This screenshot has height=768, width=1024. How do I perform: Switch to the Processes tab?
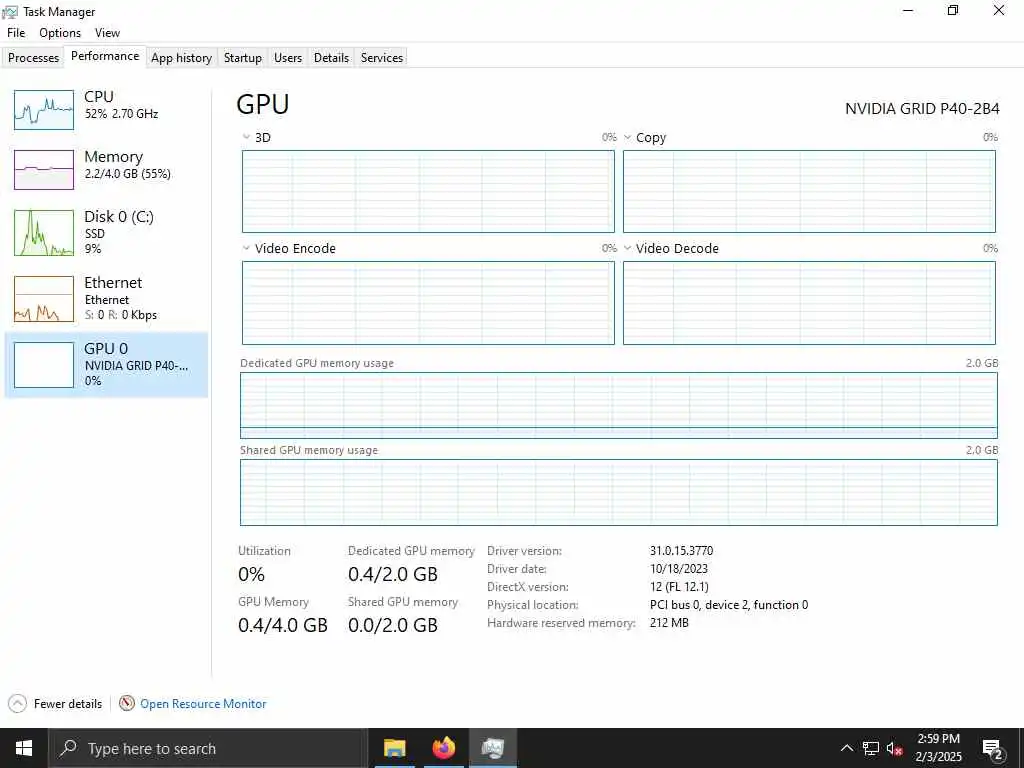[33, 57]
